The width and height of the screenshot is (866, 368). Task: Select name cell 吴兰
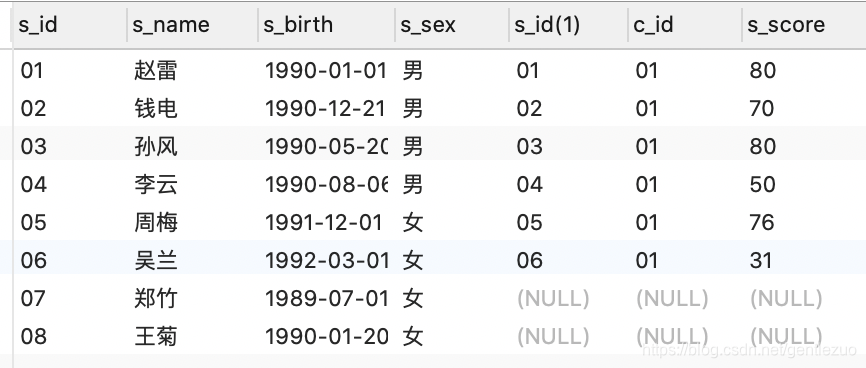[x=156, y=260]
